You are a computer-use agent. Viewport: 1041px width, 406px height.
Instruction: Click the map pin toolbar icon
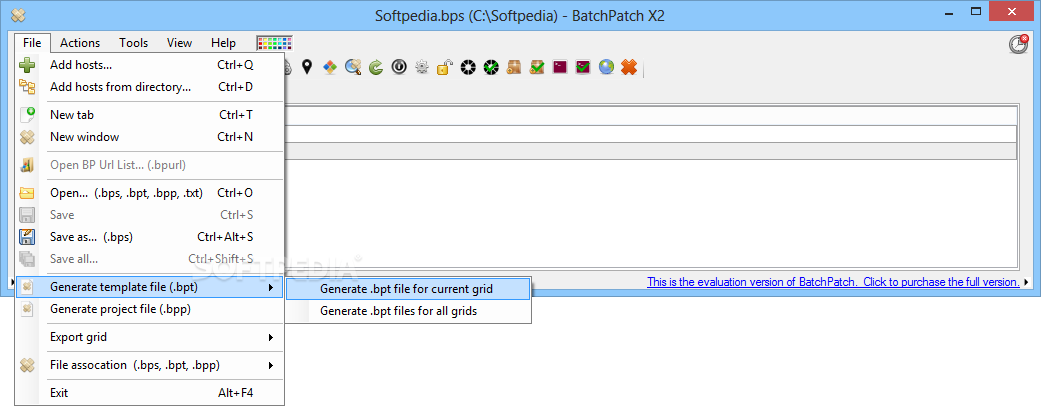point(306,66)
